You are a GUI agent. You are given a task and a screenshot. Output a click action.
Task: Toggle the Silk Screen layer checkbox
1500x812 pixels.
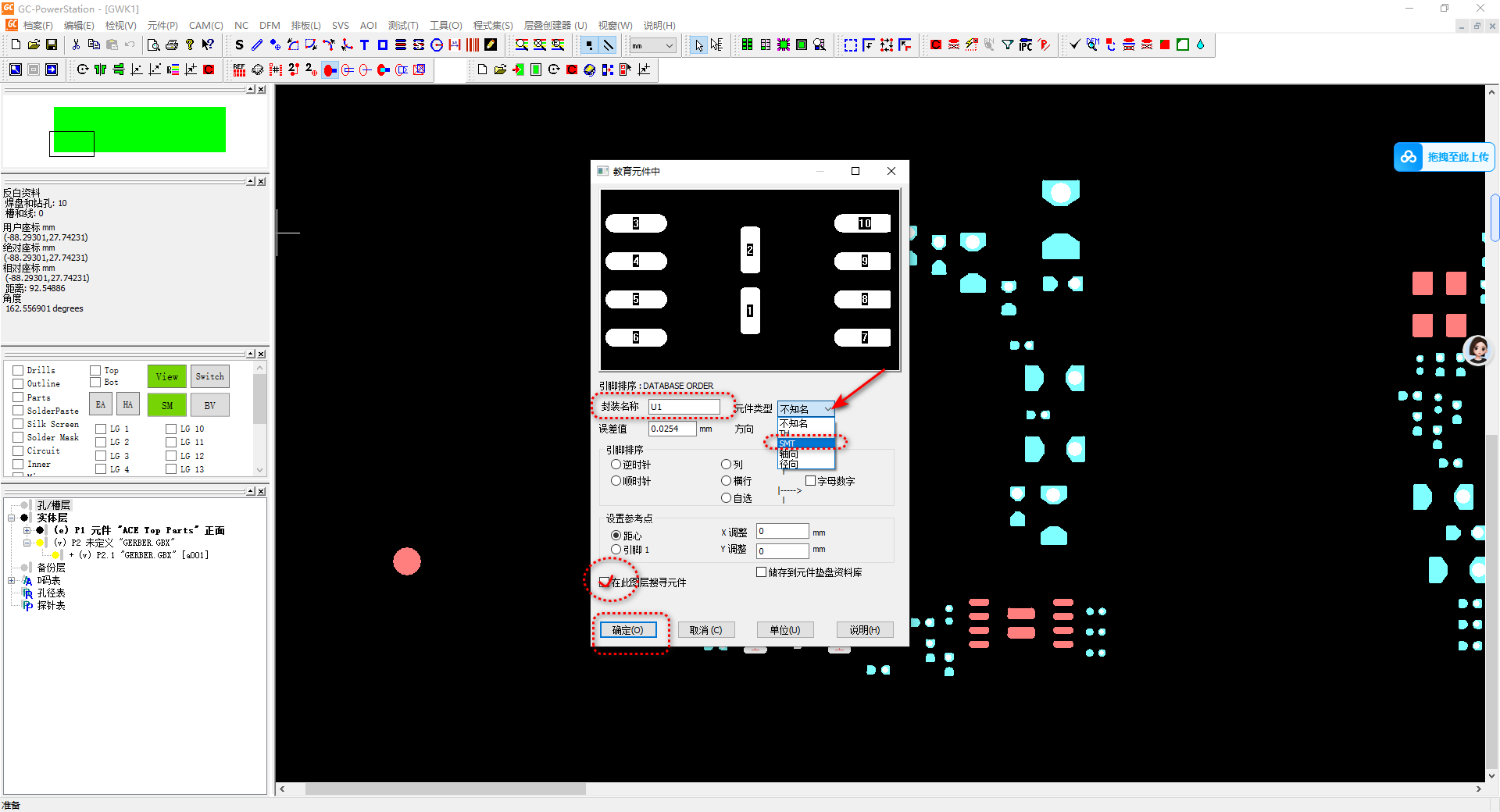click(x=18, y=424)
